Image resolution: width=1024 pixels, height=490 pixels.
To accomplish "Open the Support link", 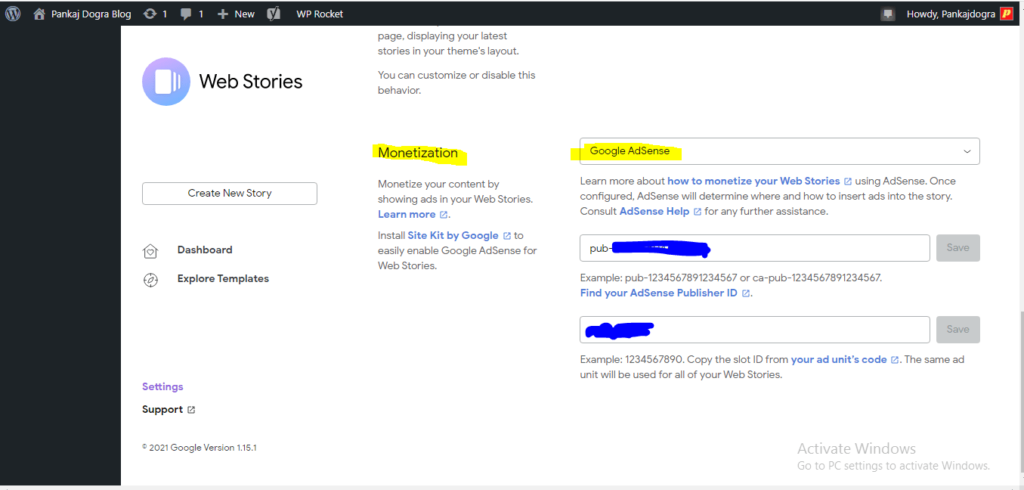I will [x=162, y=409].
